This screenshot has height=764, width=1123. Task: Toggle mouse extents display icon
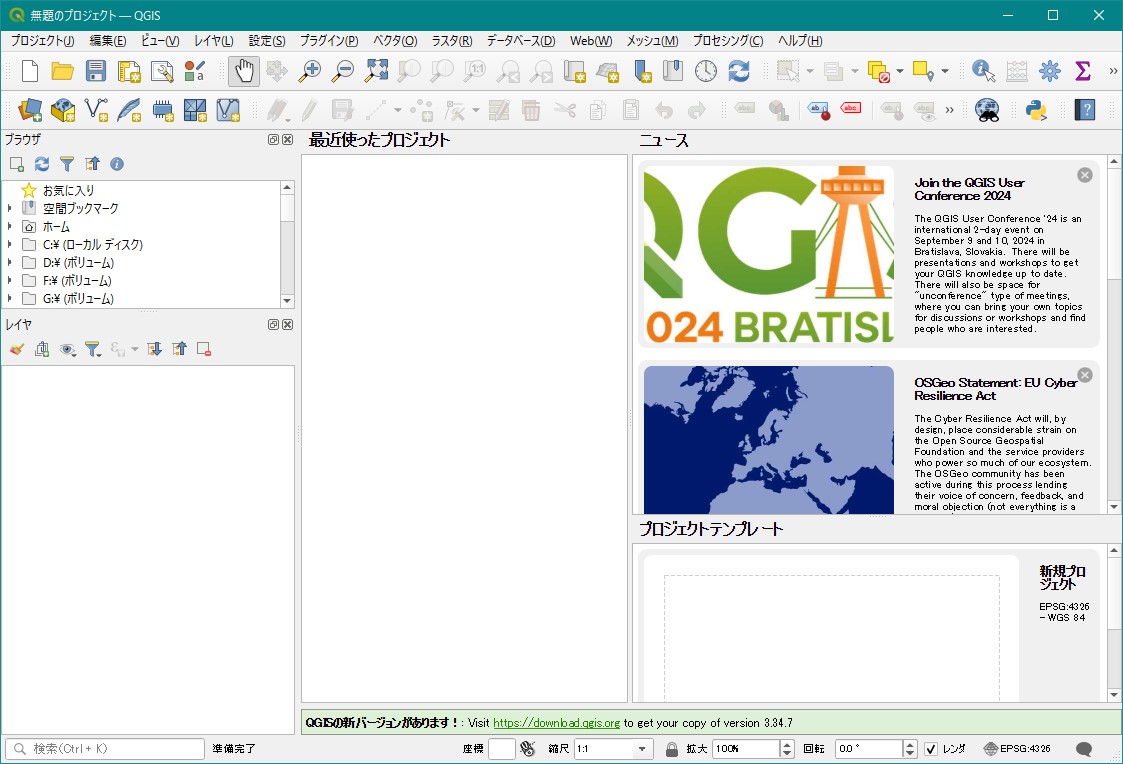coord(527,749)
